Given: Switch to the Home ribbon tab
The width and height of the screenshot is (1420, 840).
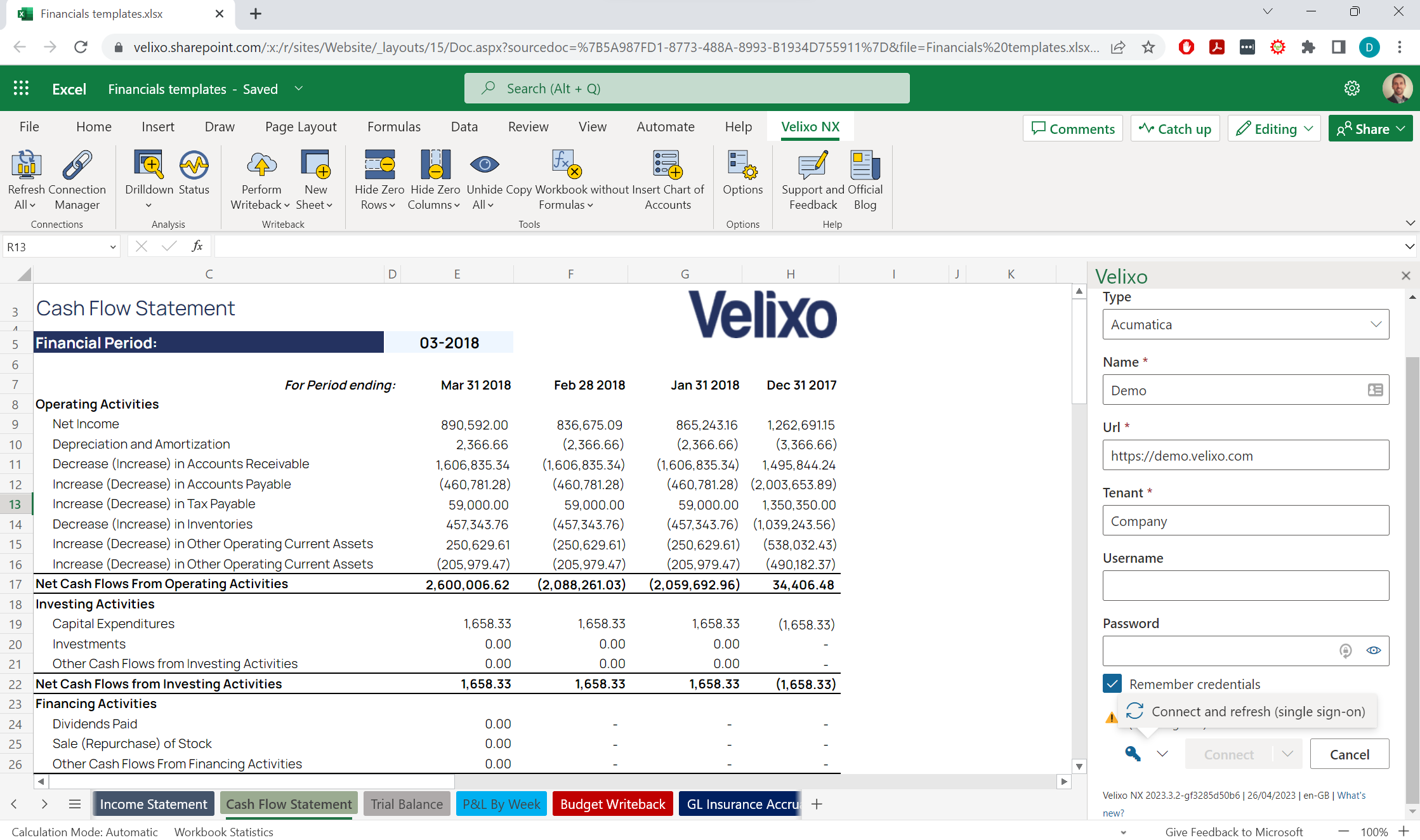Looking at the screenshot, I should click(94, 127).
